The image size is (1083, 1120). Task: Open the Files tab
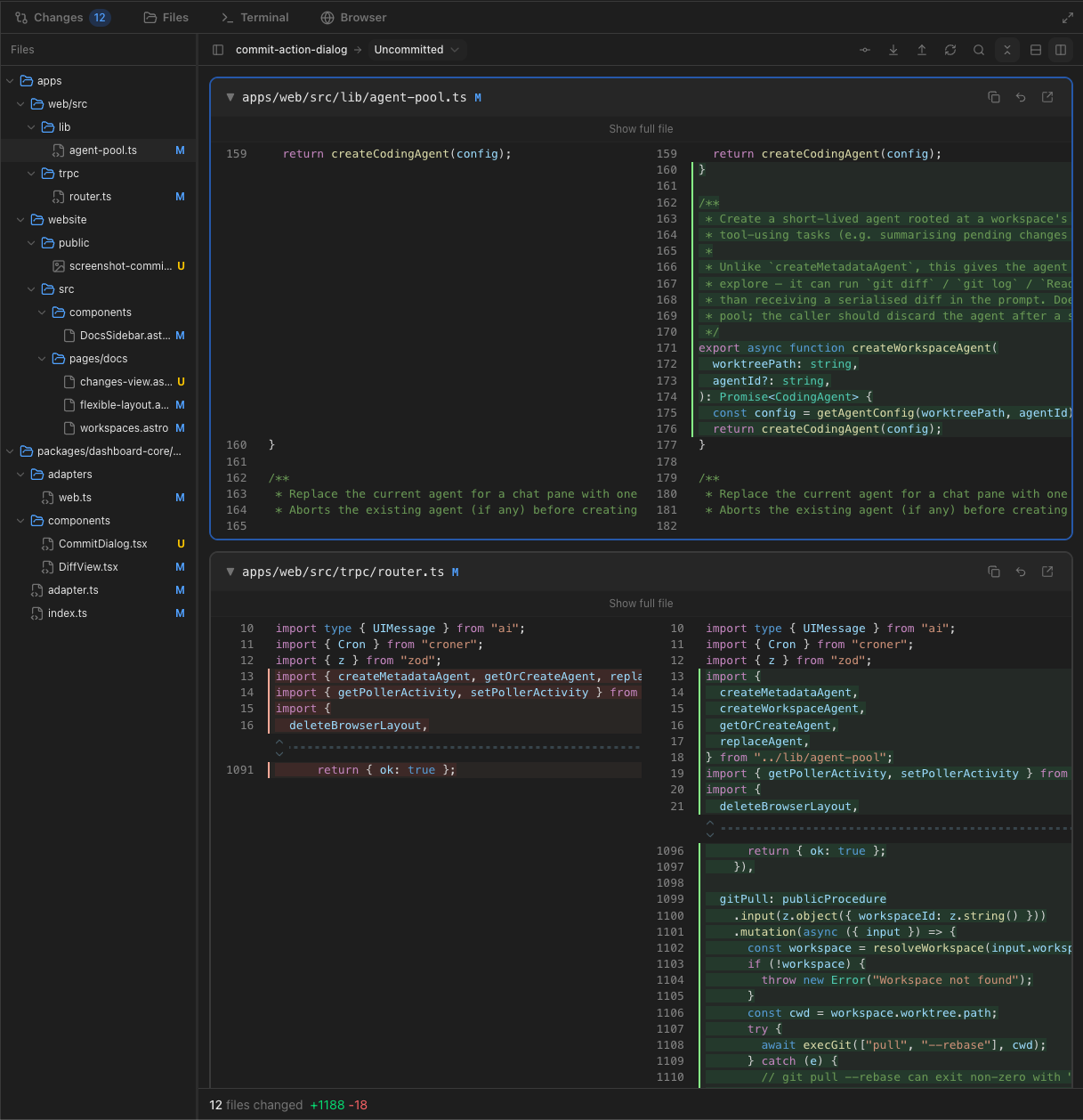(x=166, y=18)
